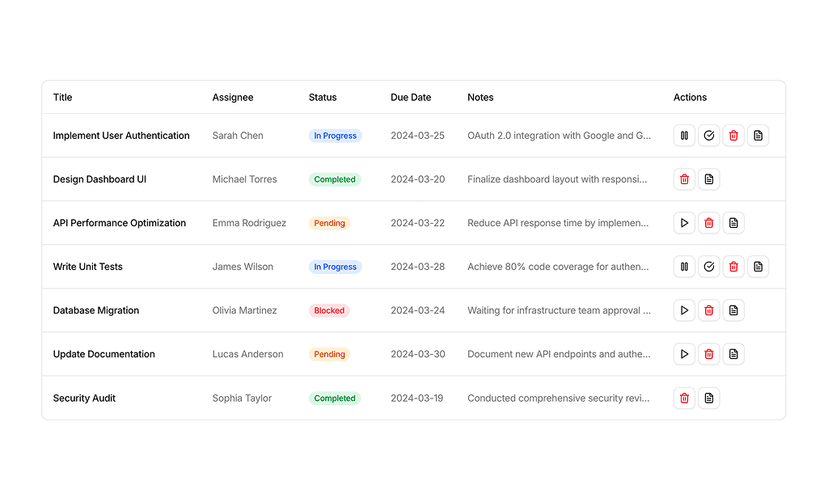Open notes document for Design Dashboard UI

click(x=709, y=180)
